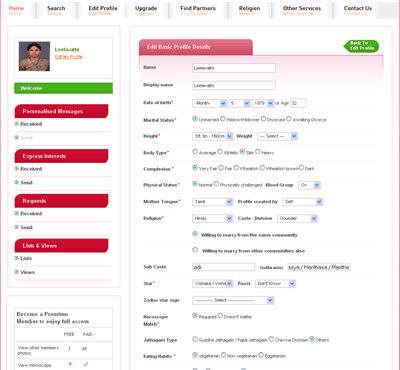Click bullet icon beside Express Interests Send

[x=16, y=182]
